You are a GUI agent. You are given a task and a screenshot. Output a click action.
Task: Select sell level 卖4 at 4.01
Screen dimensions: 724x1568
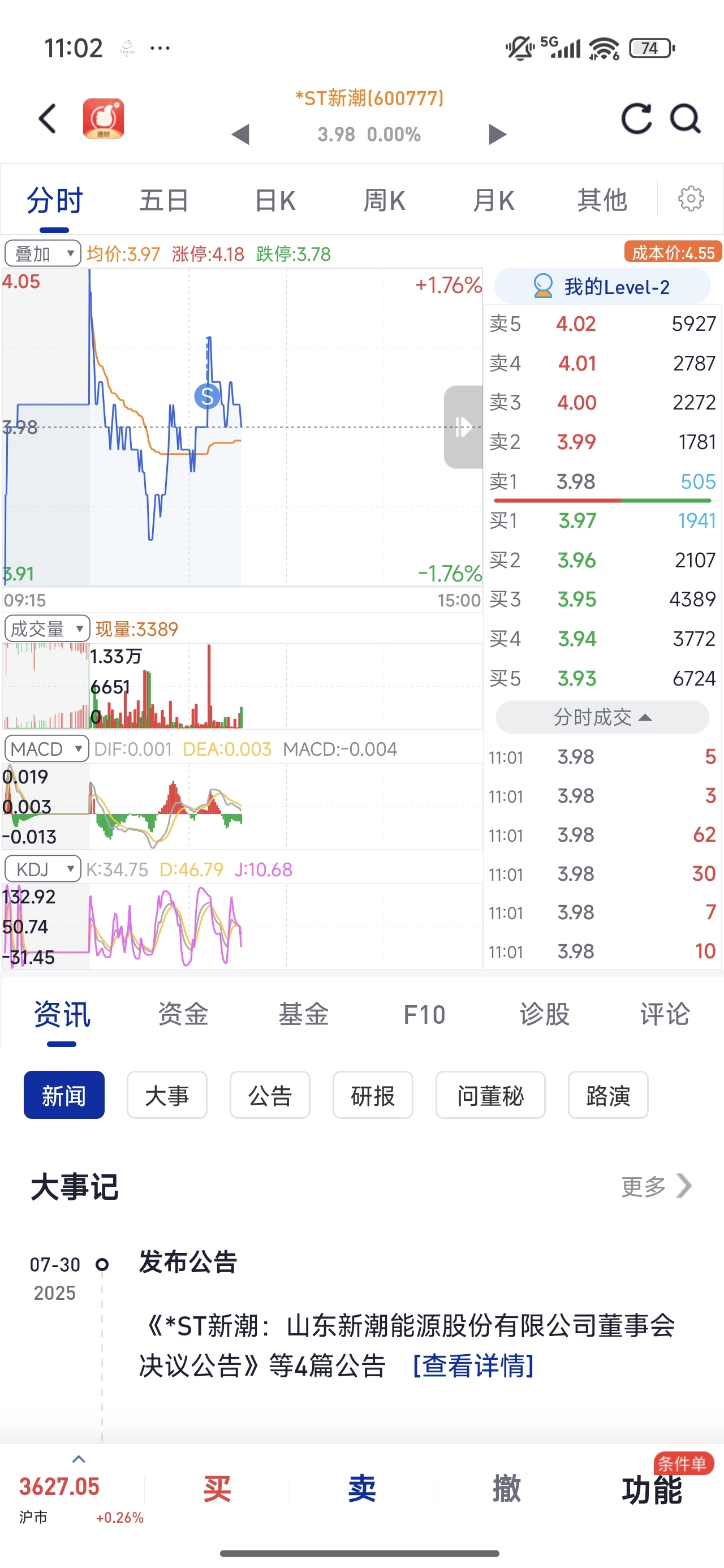point(602,363)
